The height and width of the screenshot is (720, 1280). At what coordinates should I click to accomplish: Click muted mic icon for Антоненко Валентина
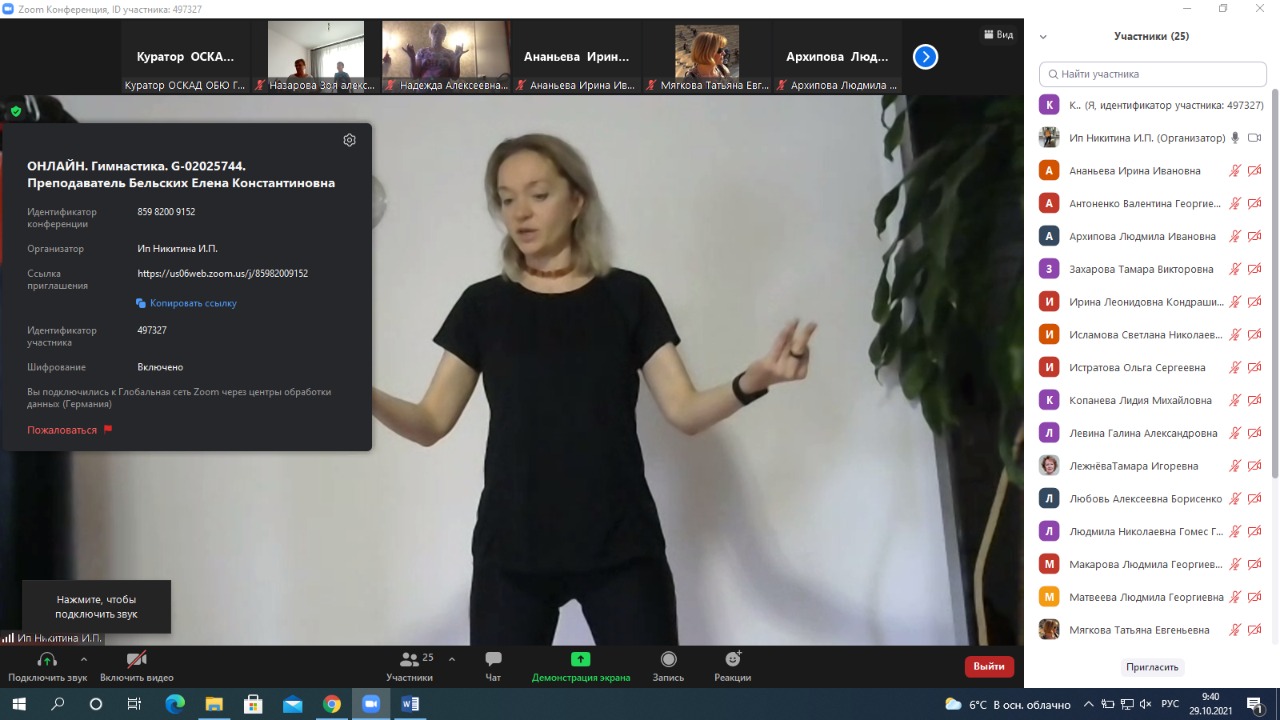(x=1235, y=204)
